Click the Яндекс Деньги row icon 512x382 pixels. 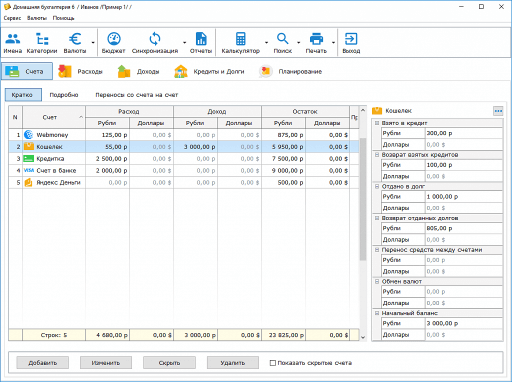pyautogui.click(x=29, y=182)
